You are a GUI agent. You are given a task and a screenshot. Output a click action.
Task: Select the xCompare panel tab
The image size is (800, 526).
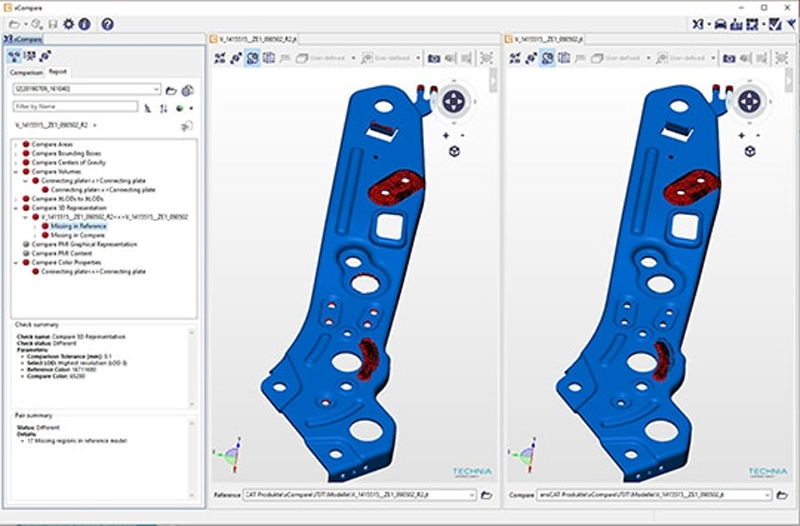[x=22, y=39]
